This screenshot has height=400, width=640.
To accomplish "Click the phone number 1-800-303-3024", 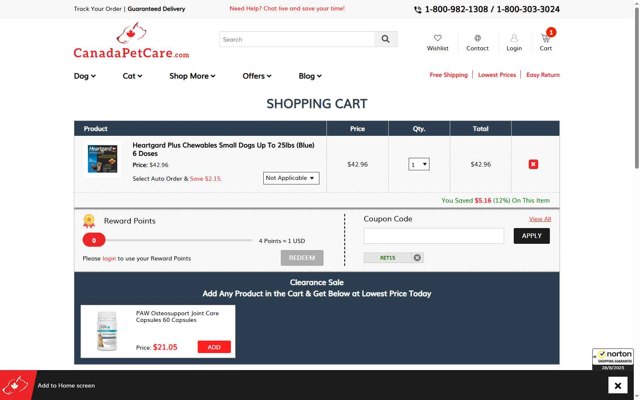I will 528,9.
